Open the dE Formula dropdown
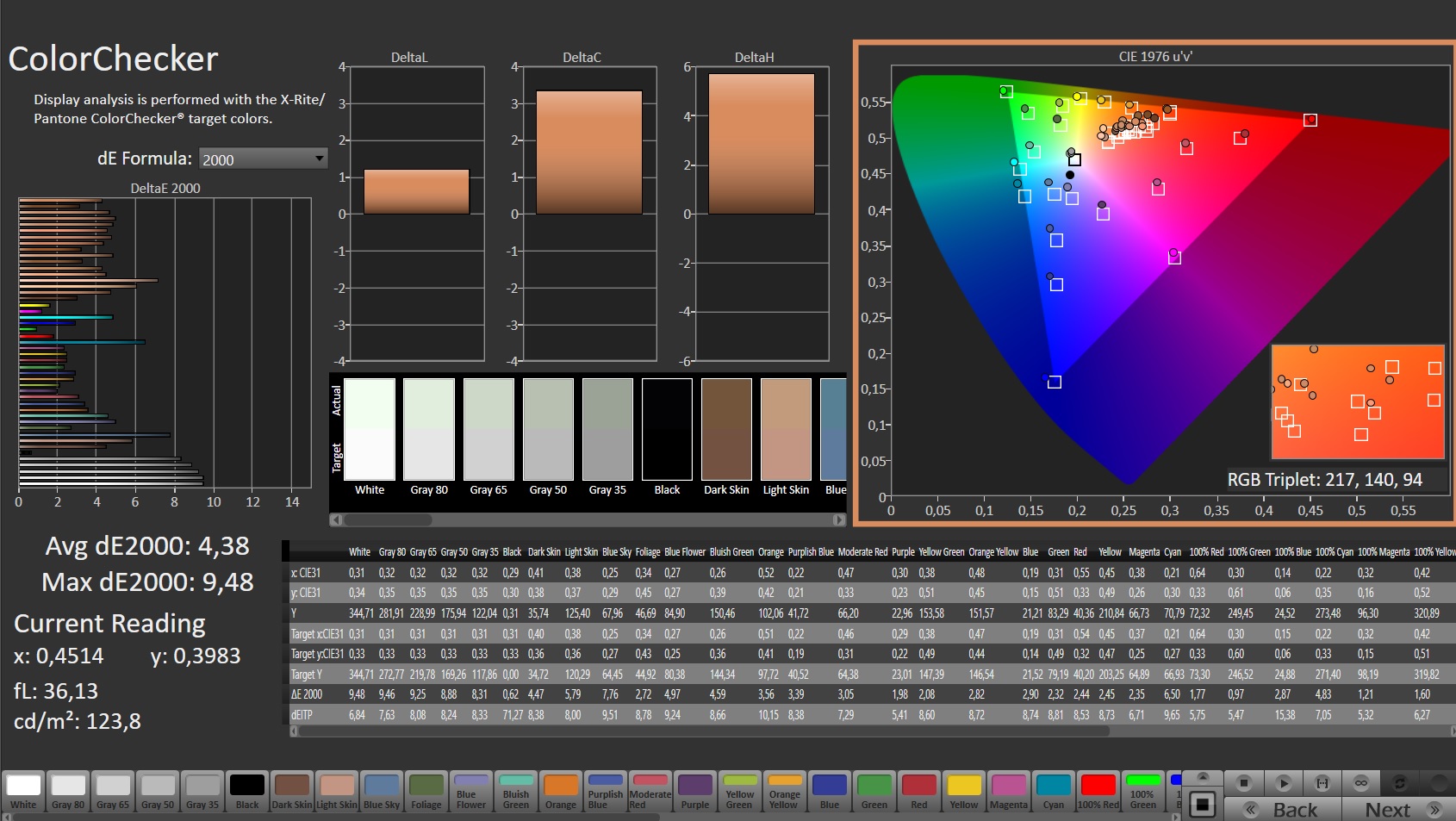 pos(264,159)
